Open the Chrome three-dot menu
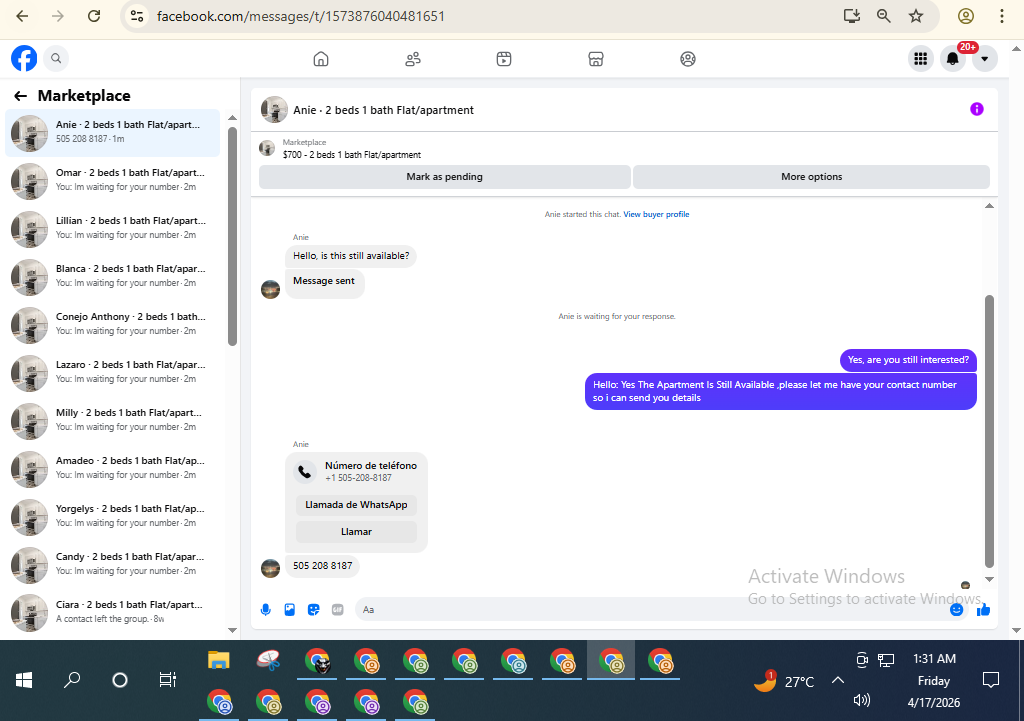The height and width of the screenshot is (721, 1024). 1002,16
